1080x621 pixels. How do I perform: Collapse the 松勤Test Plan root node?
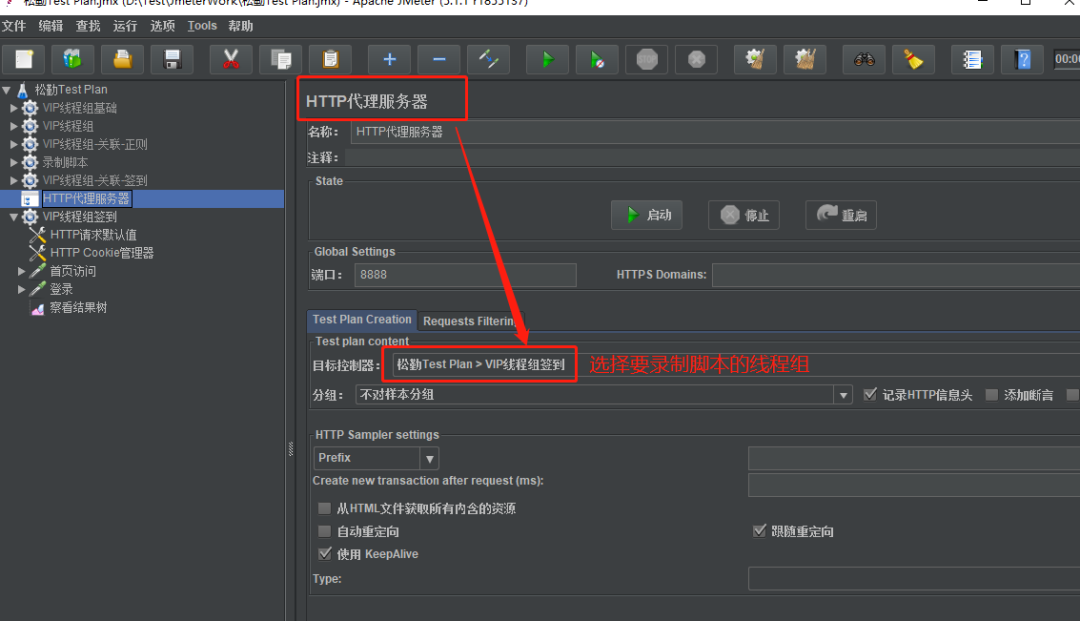(x=6, y=90)
